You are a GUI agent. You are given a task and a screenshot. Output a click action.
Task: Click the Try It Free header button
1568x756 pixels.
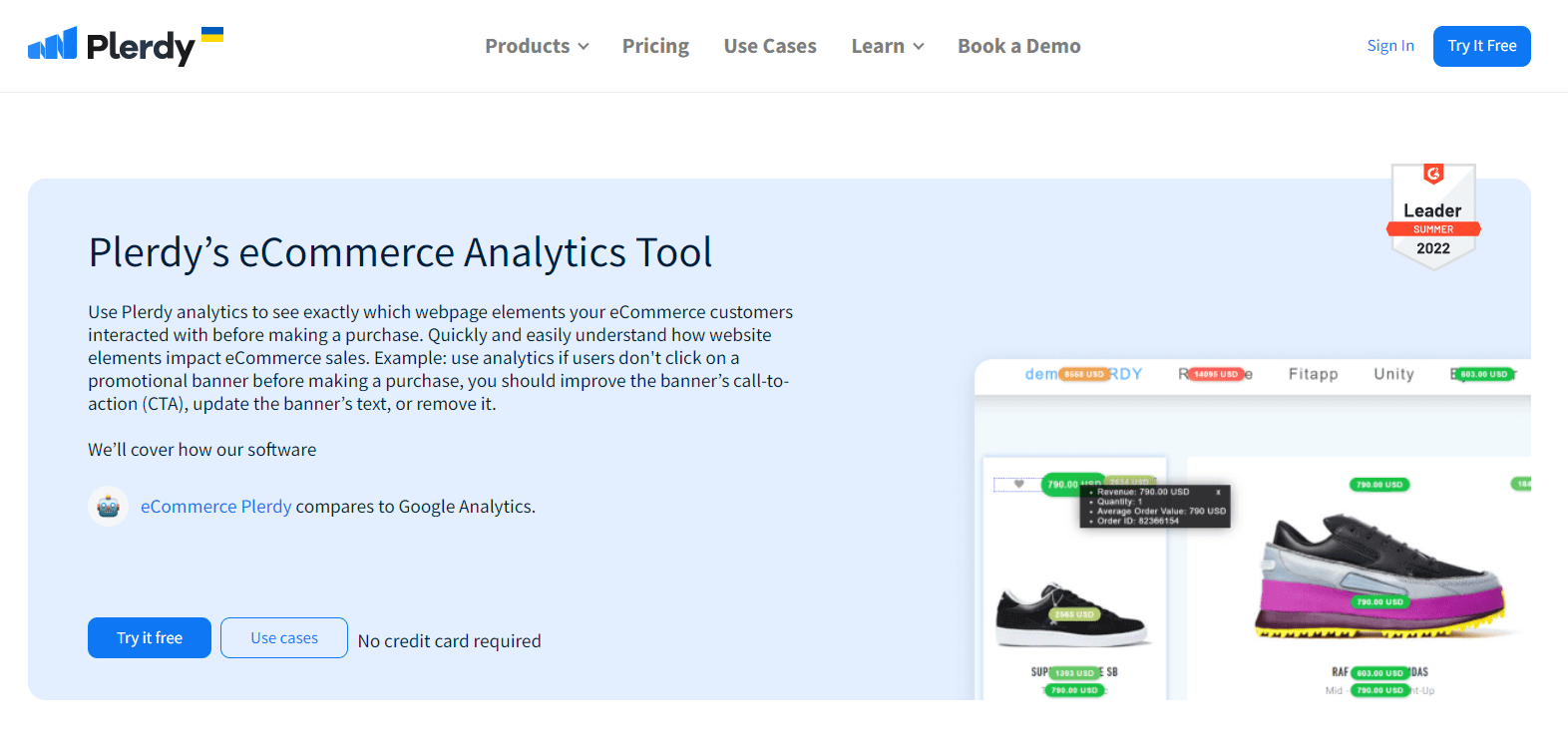tap(1482, 46)
